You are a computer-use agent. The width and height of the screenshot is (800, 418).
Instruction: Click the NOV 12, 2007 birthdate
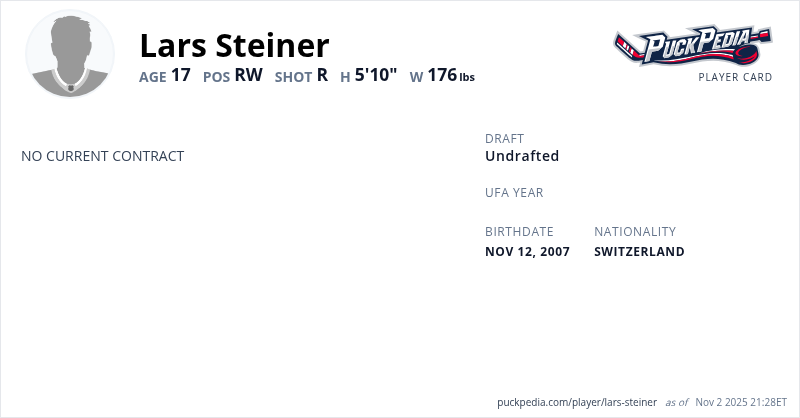pos(527,251)
